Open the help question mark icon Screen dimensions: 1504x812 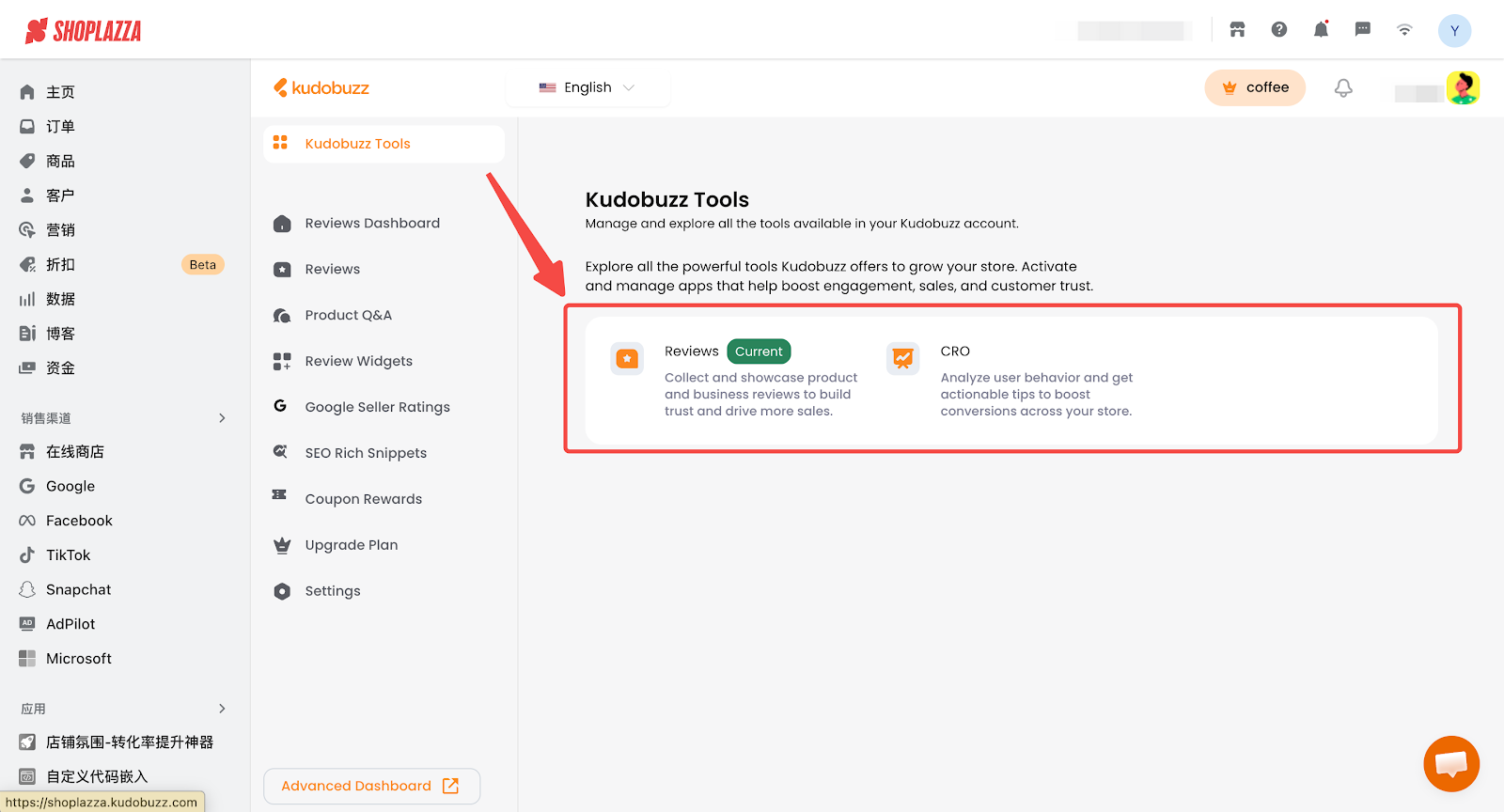1278,30
